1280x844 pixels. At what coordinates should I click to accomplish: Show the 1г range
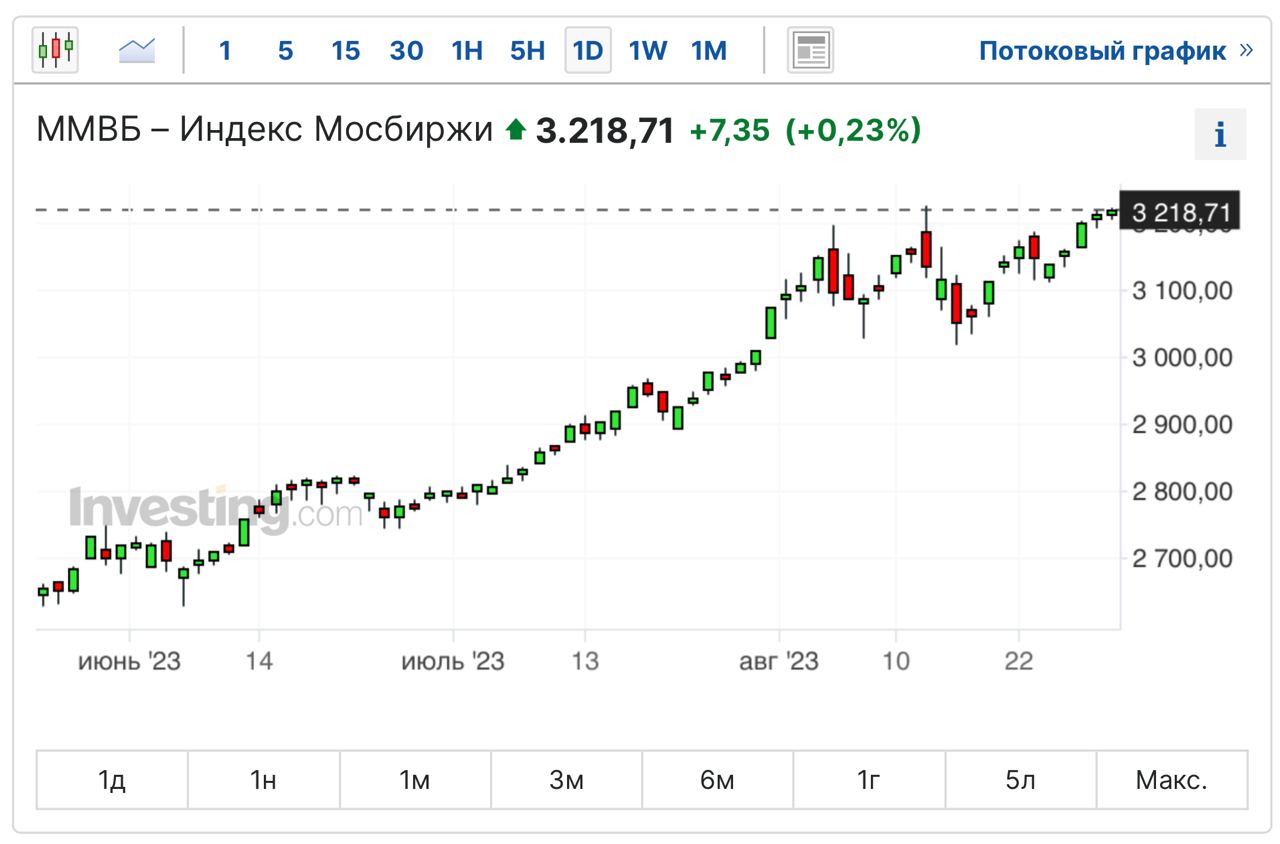(x=869, y=780)
